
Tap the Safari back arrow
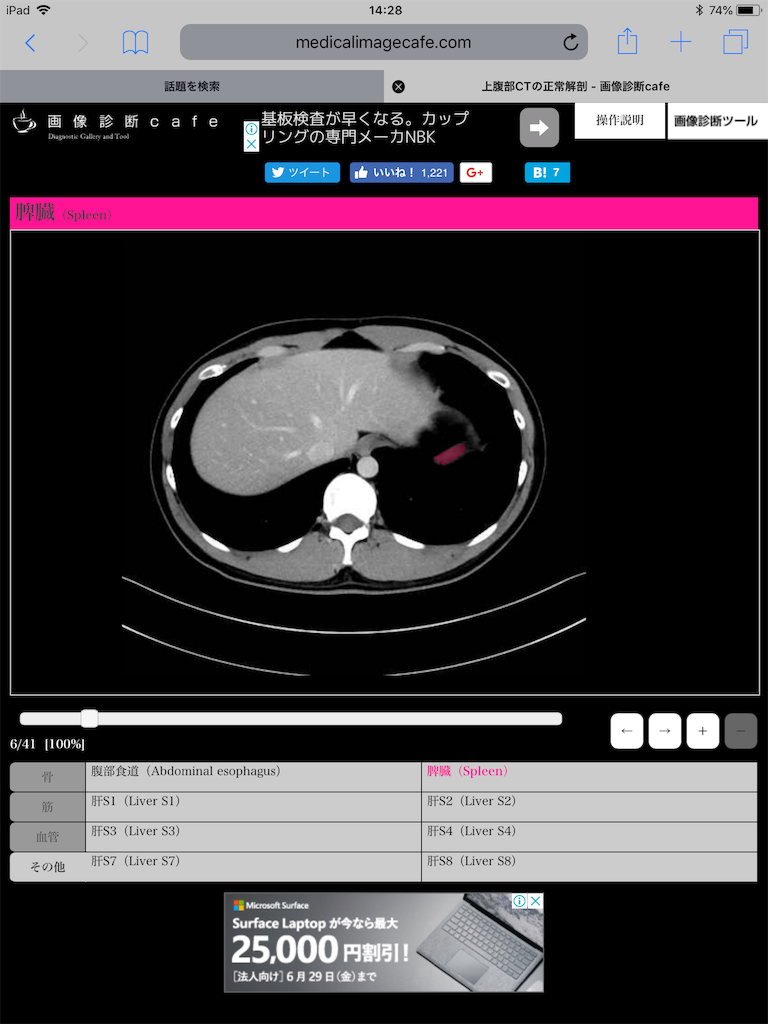click(x=30, y=43)
